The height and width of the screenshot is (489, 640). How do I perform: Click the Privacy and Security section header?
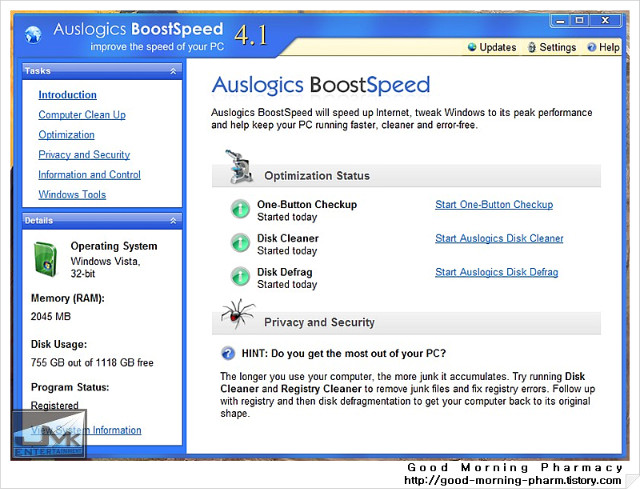[x=406, y=323]
